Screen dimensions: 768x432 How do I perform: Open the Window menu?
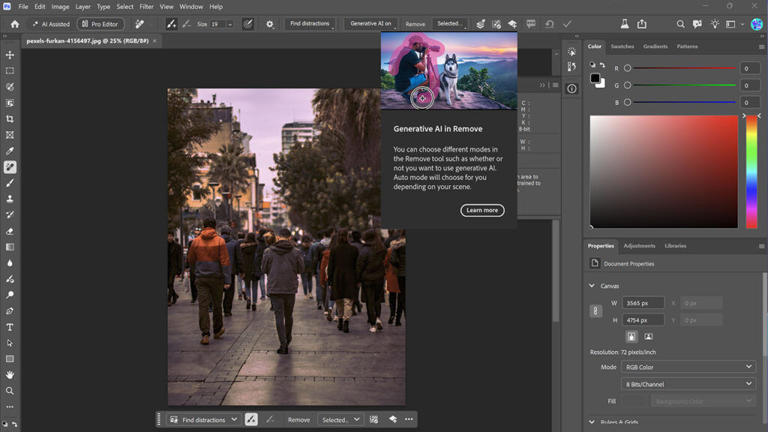coord(191,7)
